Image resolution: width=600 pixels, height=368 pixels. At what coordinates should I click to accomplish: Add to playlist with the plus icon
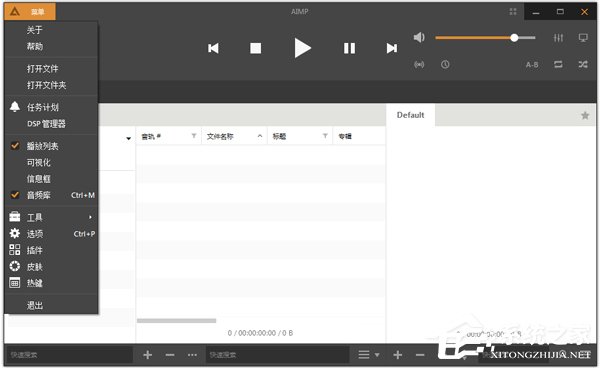[x=398, y=355]
